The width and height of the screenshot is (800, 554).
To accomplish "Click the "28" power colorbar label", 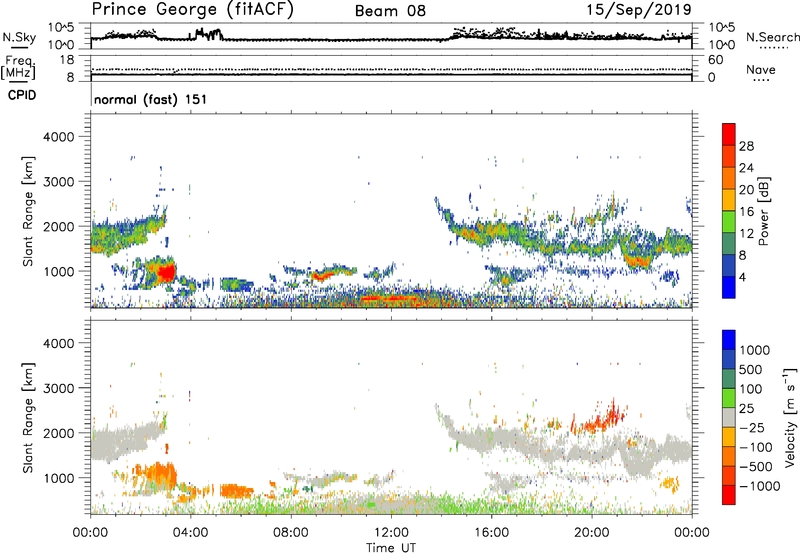I will [746, 146].
